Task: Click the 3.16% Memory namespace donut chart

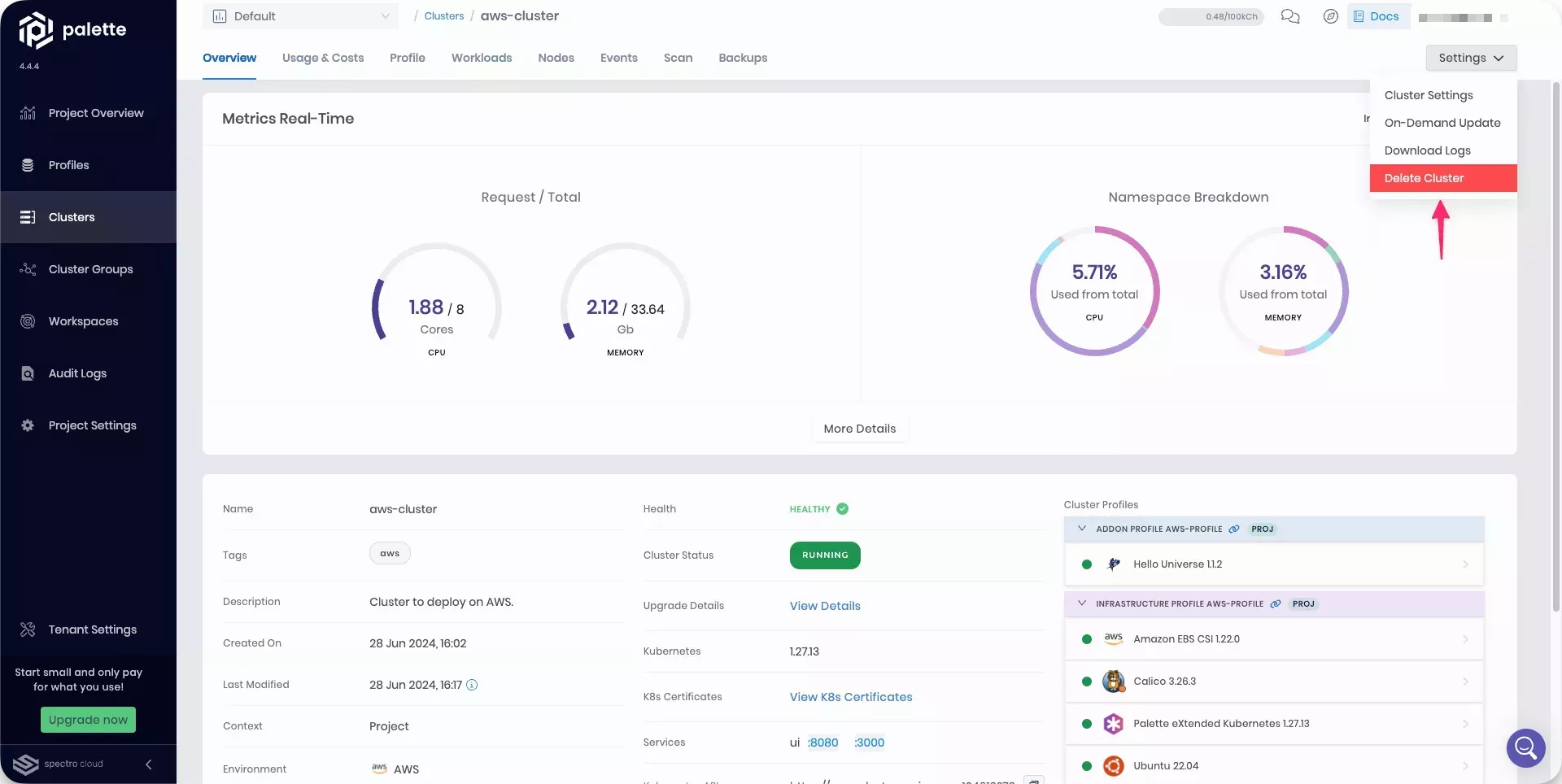Action: tap(1284, 291)
